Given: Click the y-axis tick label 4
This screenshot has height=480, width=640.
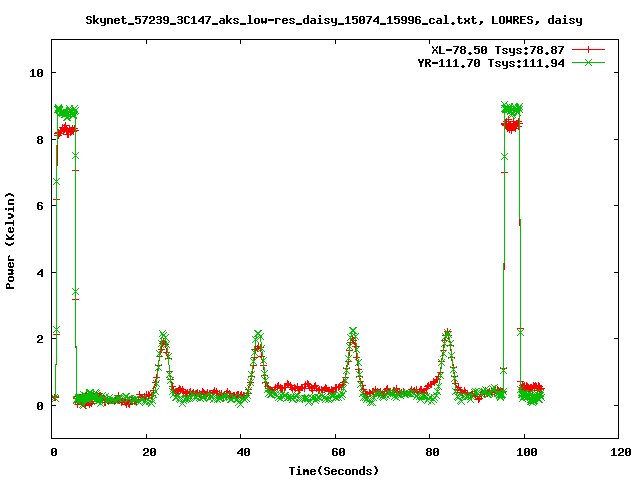Looking at the screenshot, I should 40,273.
